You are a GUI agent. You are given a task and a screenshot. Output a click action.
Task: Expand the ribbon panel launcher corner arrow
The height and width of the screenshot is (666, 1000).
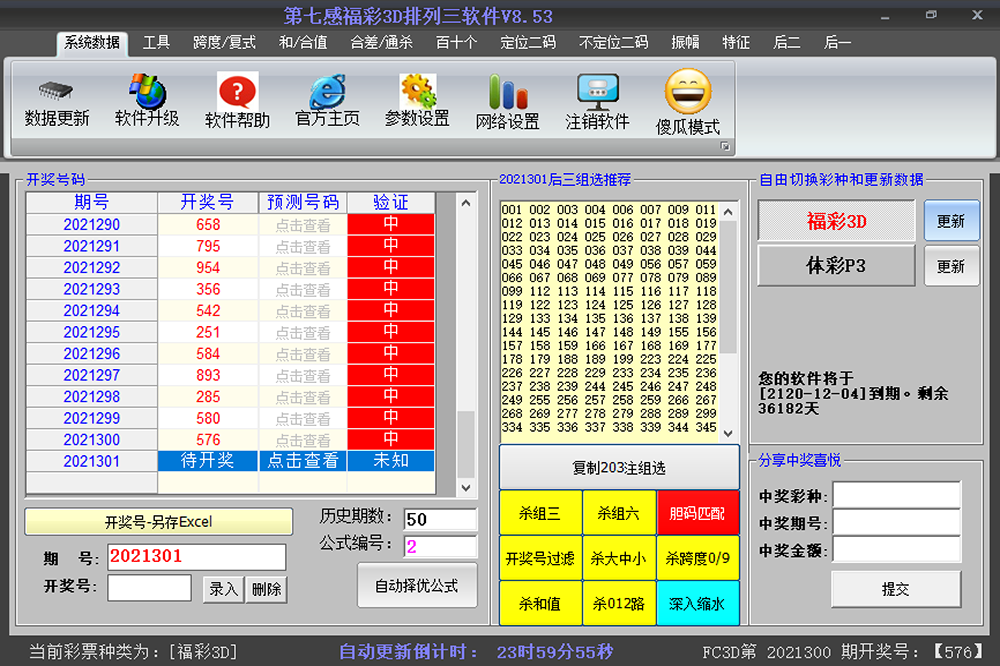pyautogui.click(x=725, y=147)
